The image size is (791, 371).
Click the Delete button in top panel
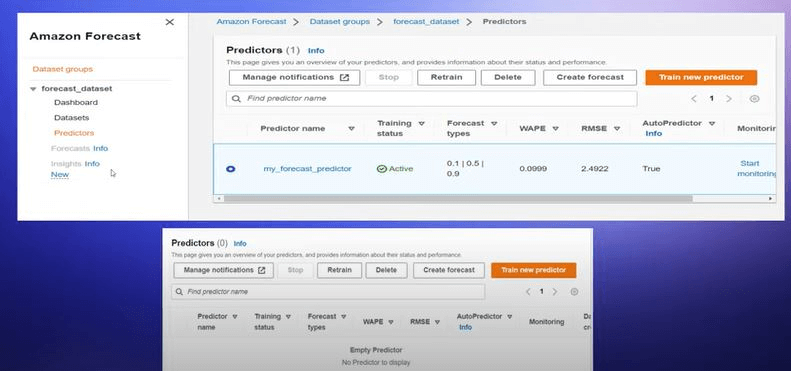click(508, 77)
